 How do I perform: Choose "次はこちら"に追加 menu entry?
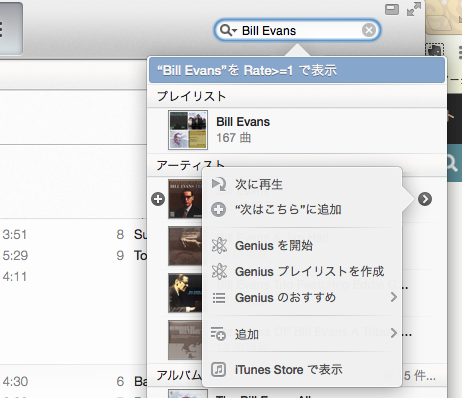click(x=302, y=209)
